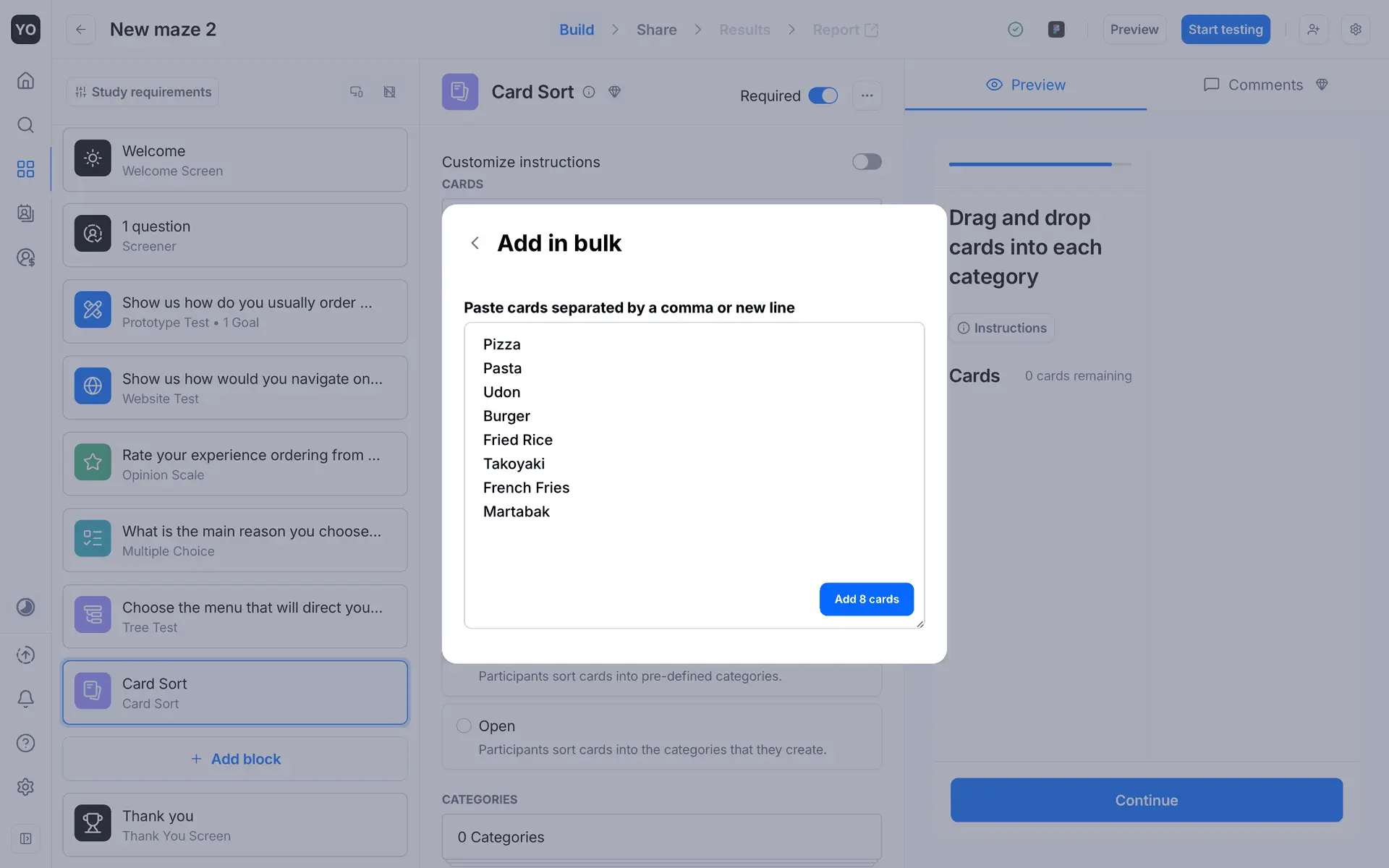Expand the 0 Categories field
This screenshot has width=1389, height=868.
(x=660, y=837)
